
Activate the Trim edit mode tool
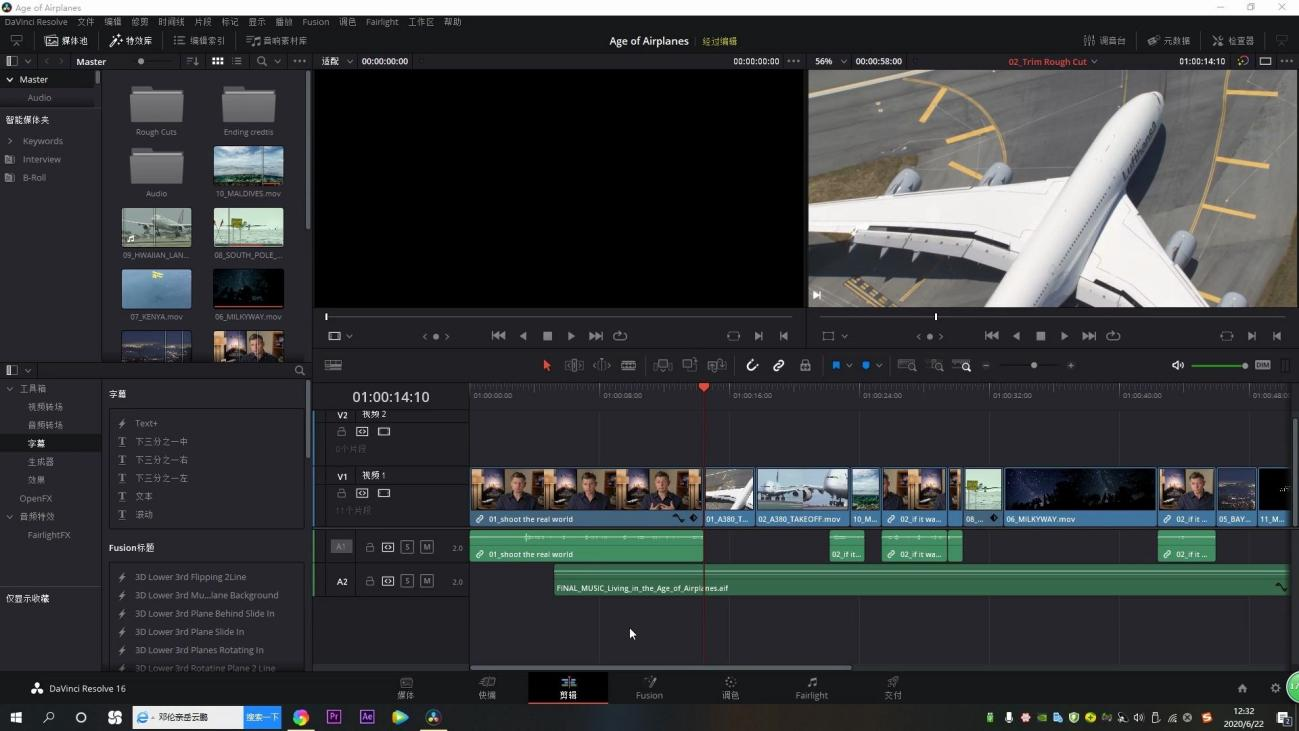coord(574,366)
